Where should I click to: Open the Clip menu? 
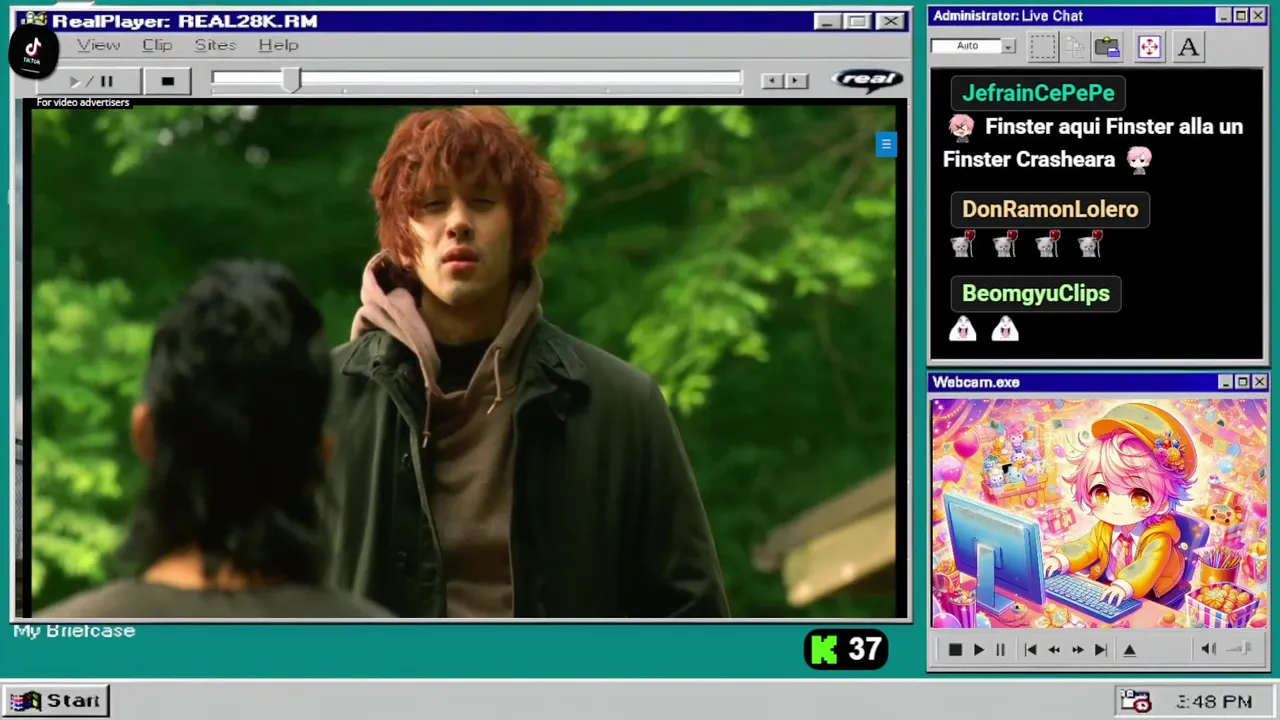coord(157,45)
